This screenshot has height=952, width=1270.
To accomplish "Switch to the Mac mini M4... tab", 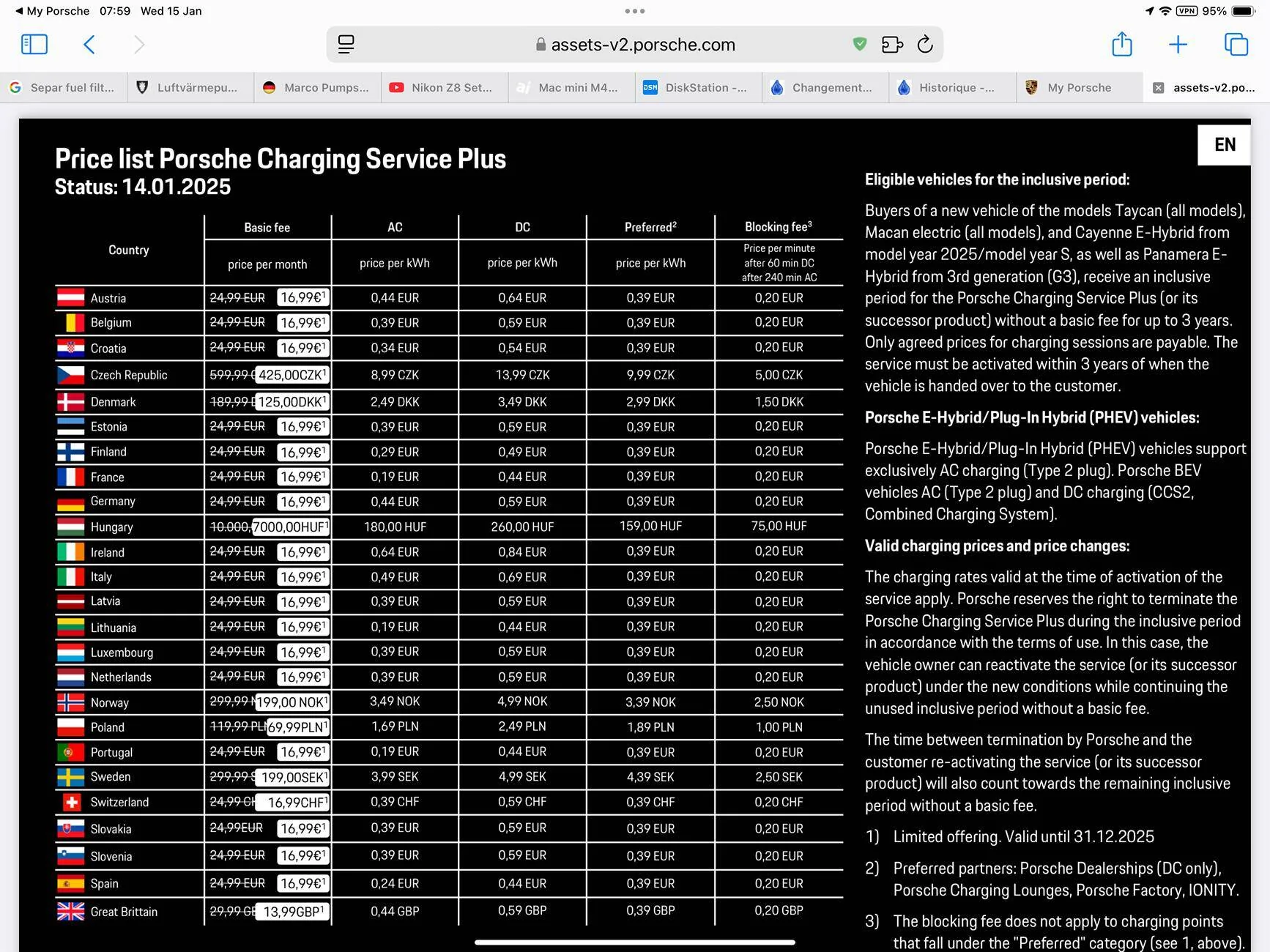I will 571,88.
